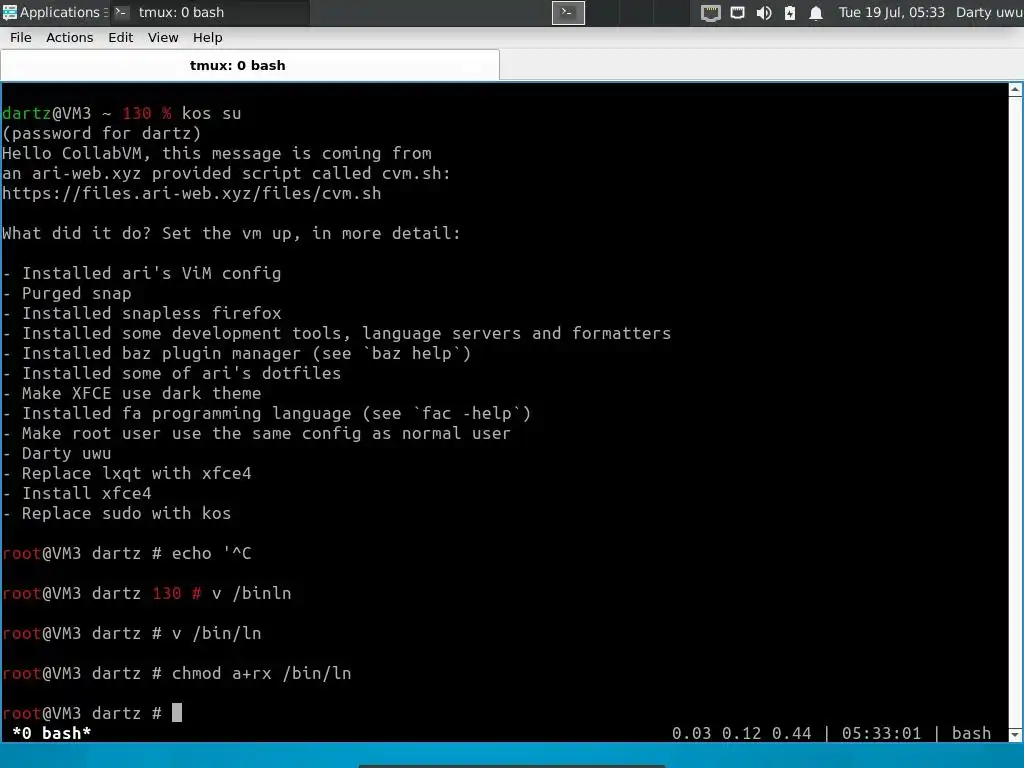Click the terminal cursor at the last prompt
The image size is (1024, 768).
[177, 712]
